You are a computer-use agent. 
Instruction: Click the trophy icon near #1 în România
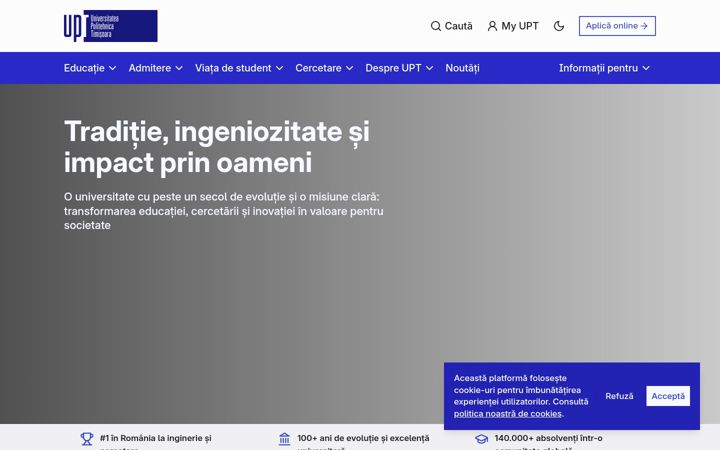tap(87, 439)
